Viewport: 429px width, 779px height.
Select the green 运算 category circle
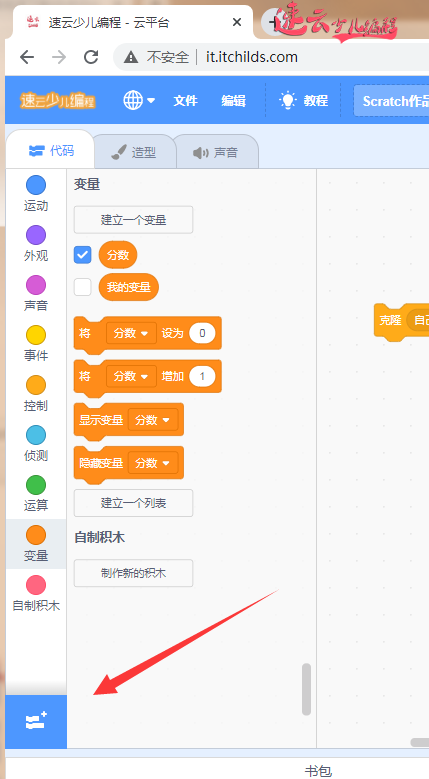[x=36, y=485]
